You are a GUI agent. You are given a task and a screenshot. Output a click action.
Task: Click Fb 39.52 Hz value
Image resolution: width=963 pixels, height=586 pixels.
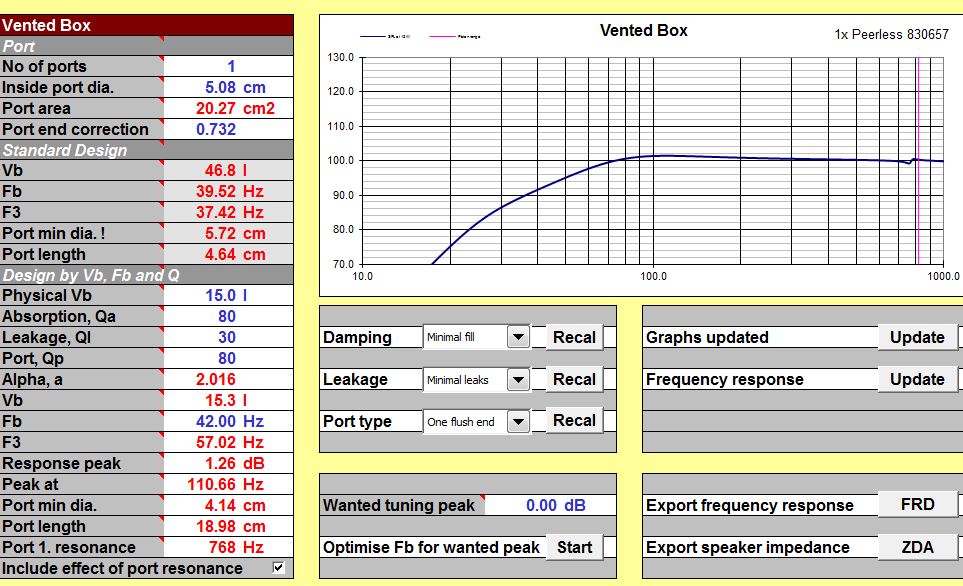click(228, 191)
